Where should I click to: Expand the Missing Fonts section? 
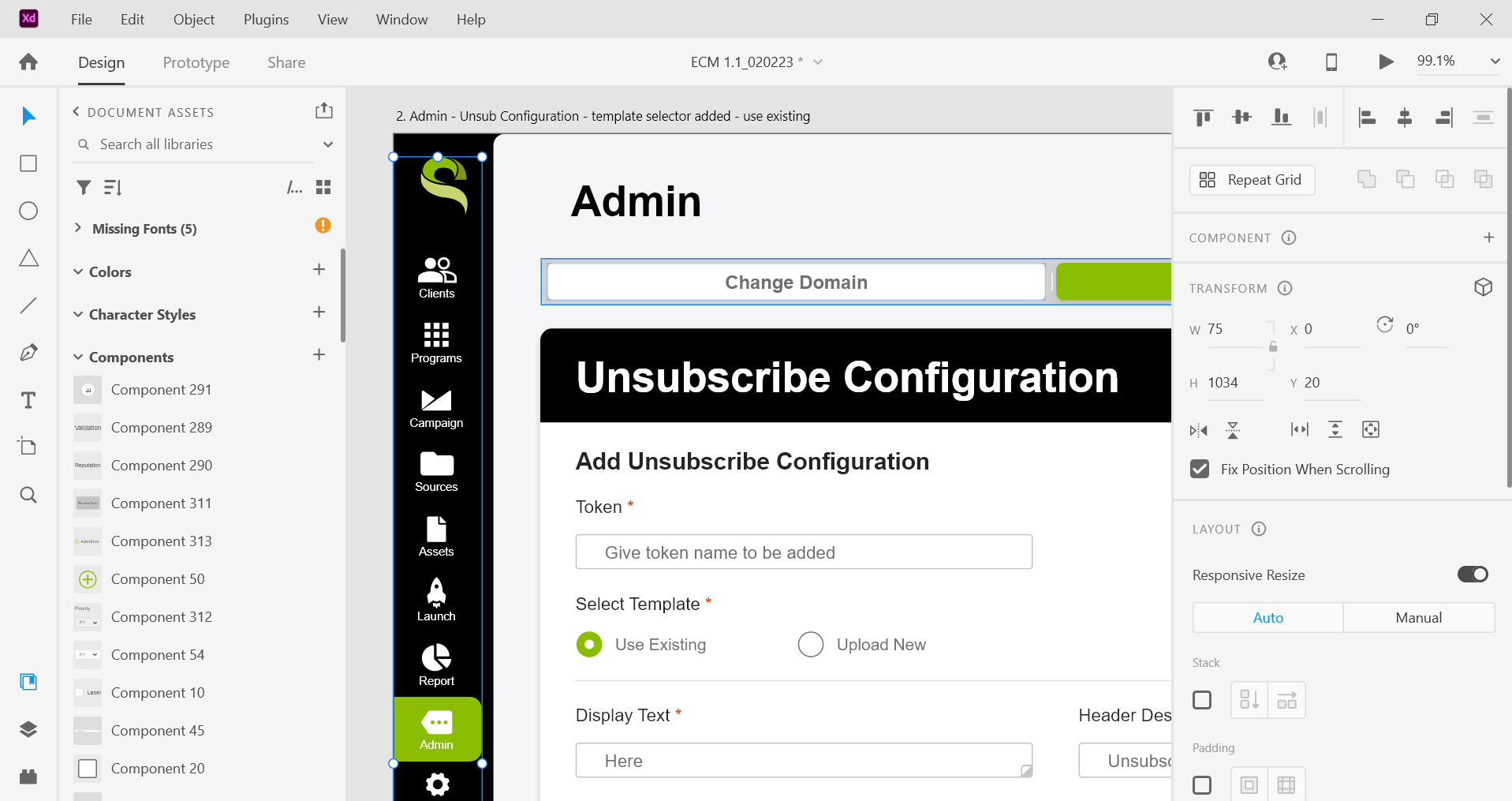click(x=78, y=228)
